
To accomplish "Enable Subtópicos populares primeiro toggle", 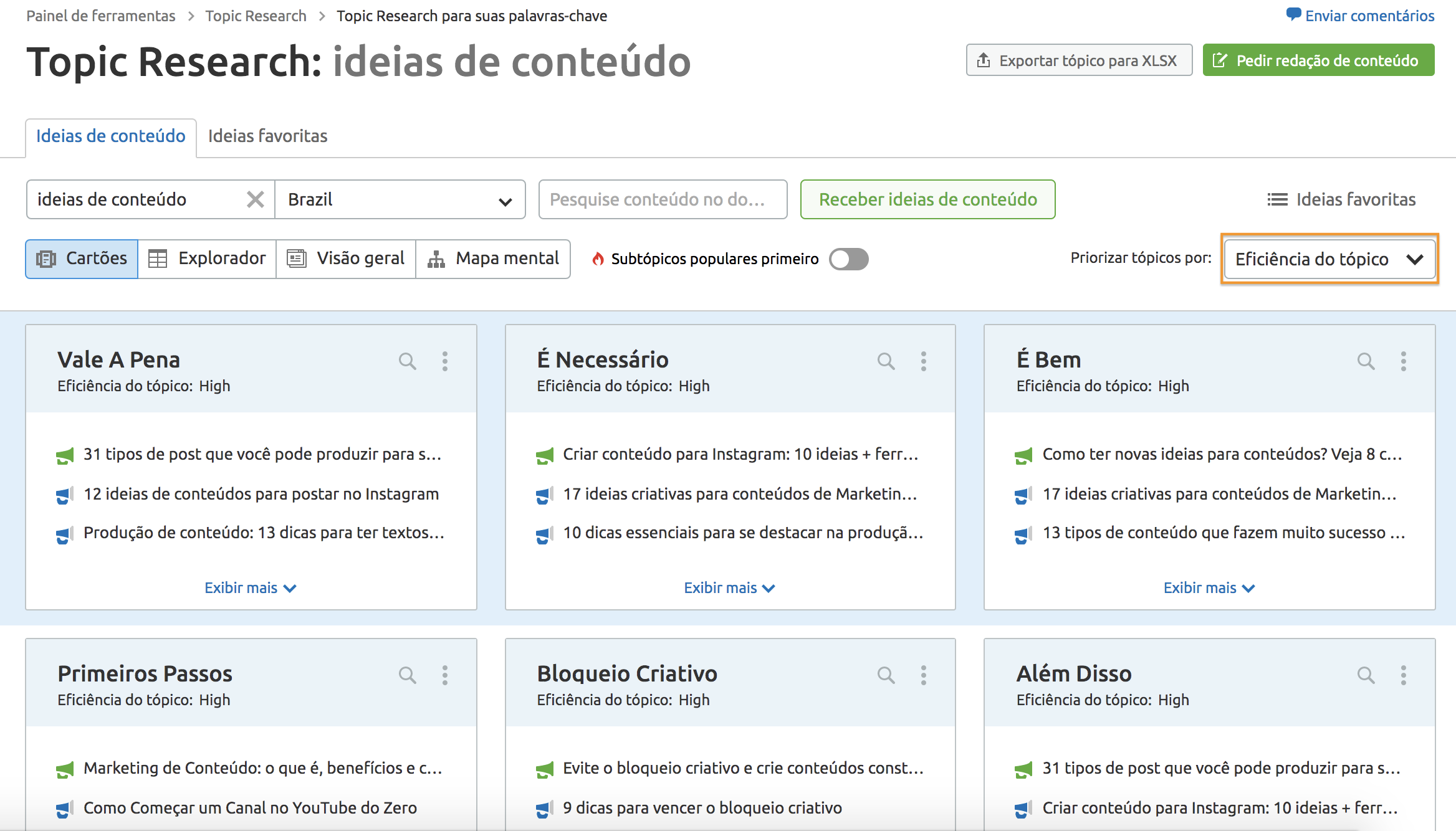I will (x=850, y=259).
